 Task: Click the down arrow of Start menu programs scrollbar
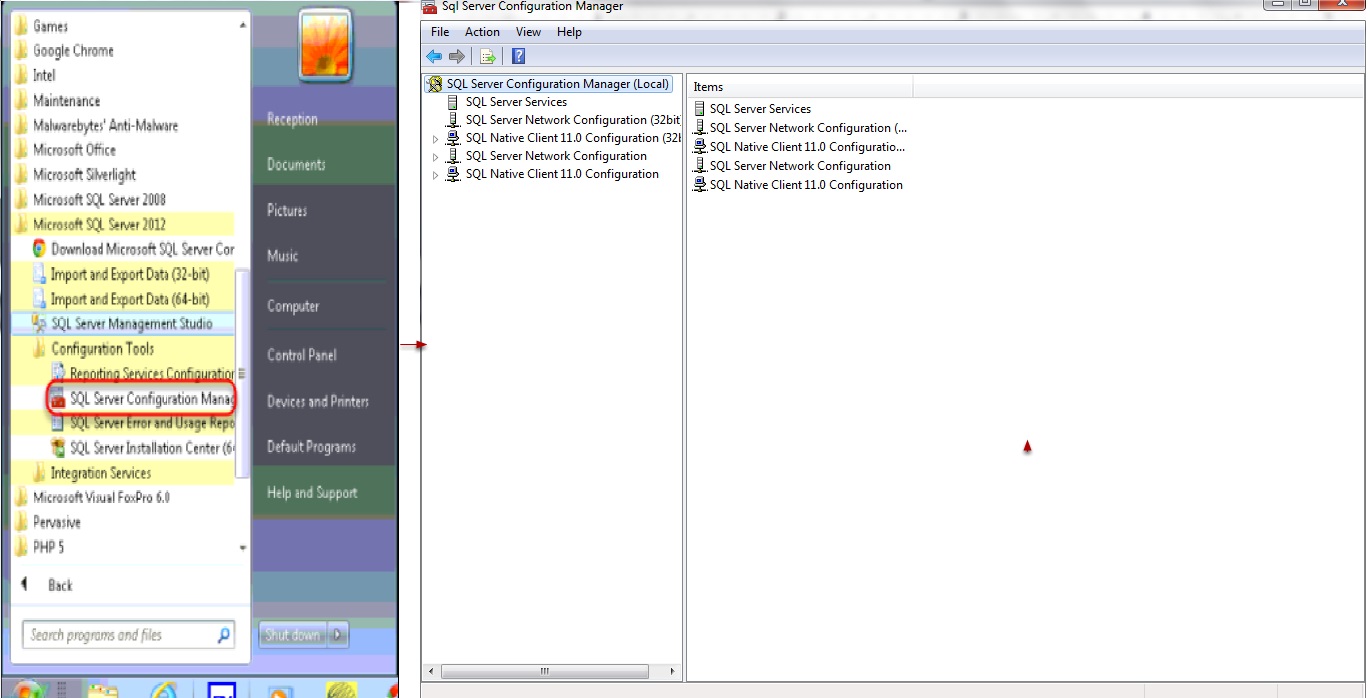(x=243, y=548)
